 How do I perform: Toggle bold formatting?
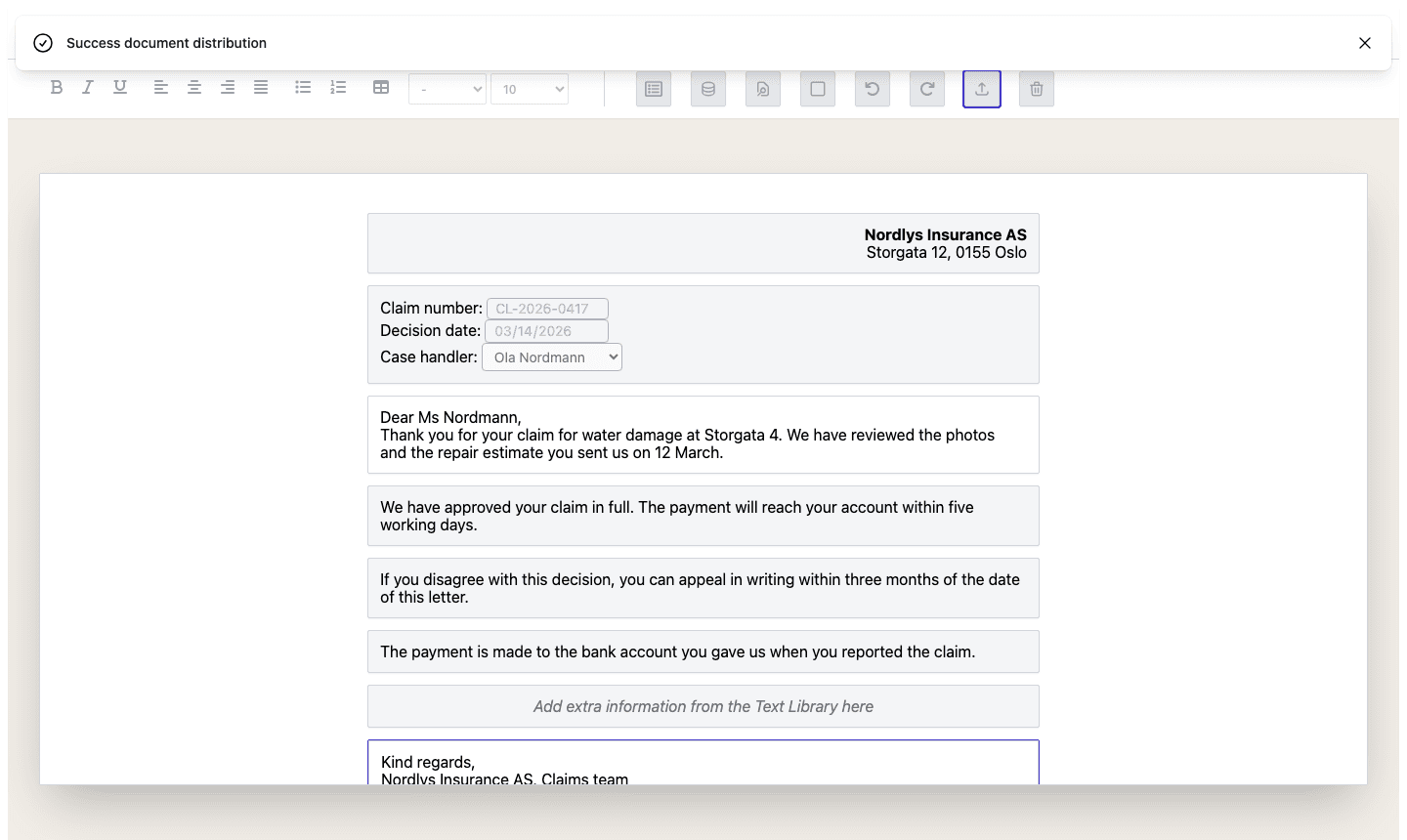click(57, 87)
